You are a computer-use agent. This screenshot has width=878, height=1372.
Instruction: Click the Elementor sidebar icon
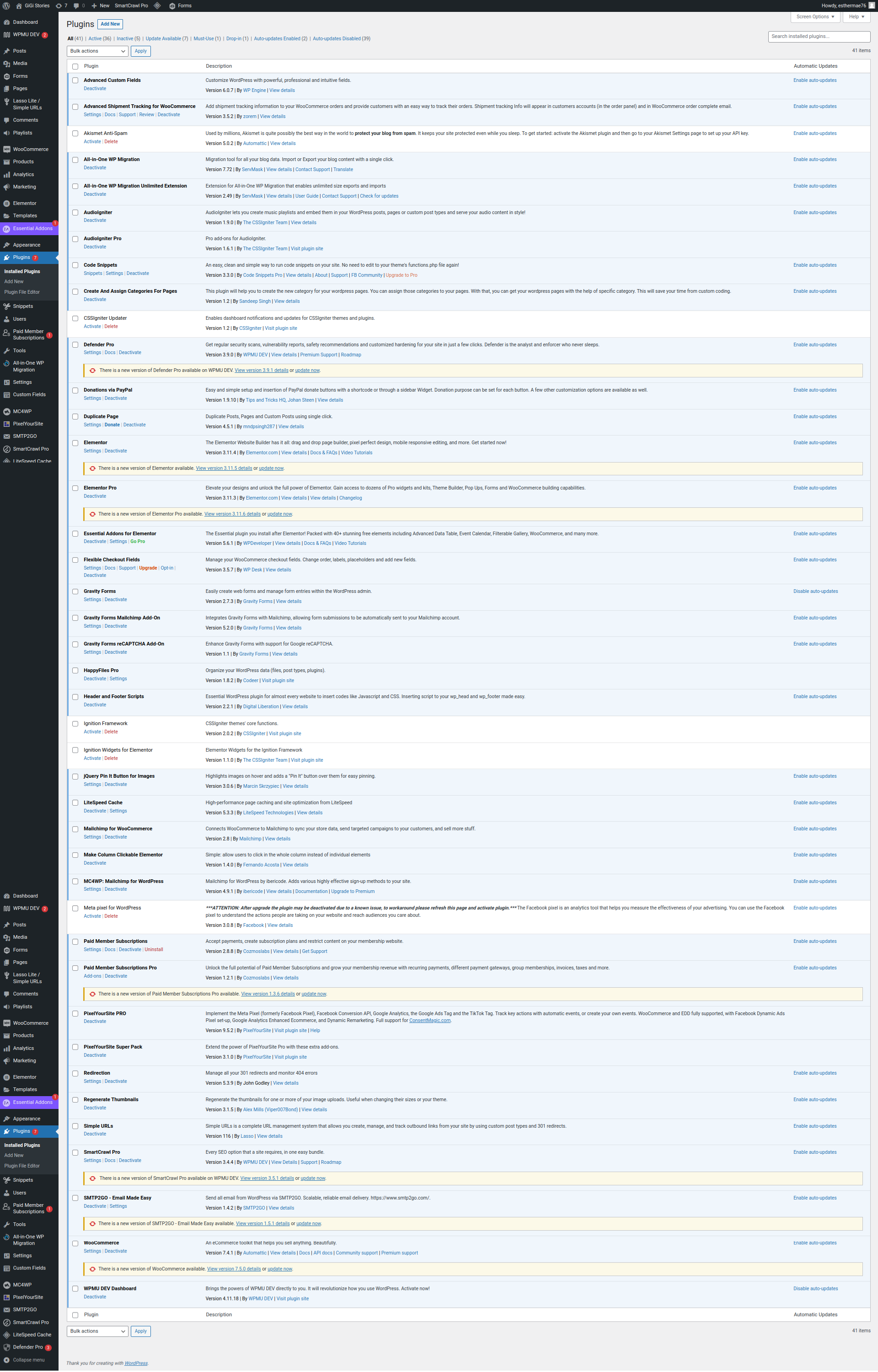pos(7,203)
